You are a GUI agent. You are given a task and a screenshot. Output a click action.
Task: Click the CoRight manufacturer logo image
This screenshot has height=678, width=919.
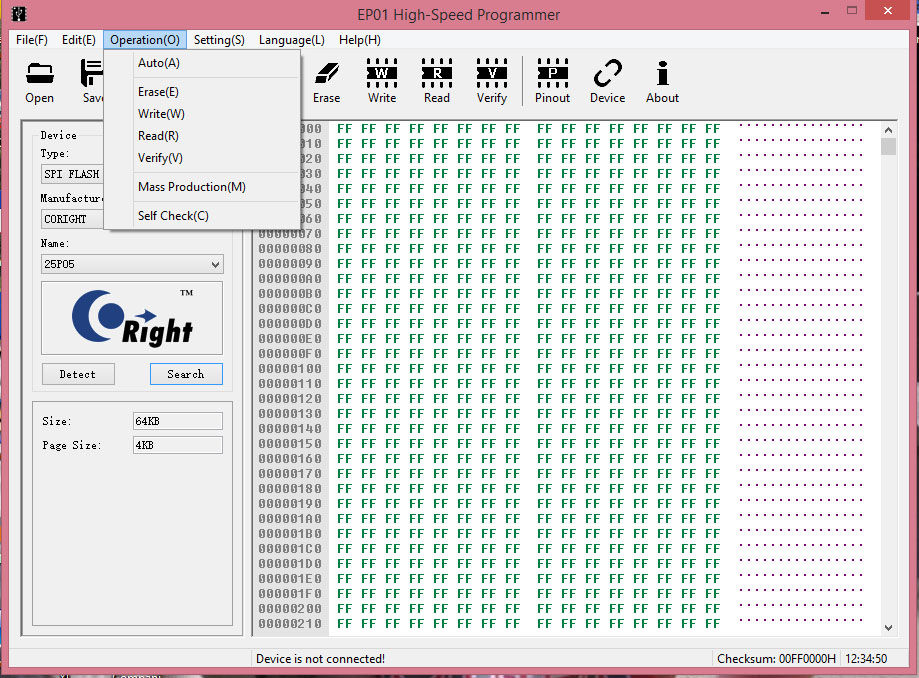132,318
